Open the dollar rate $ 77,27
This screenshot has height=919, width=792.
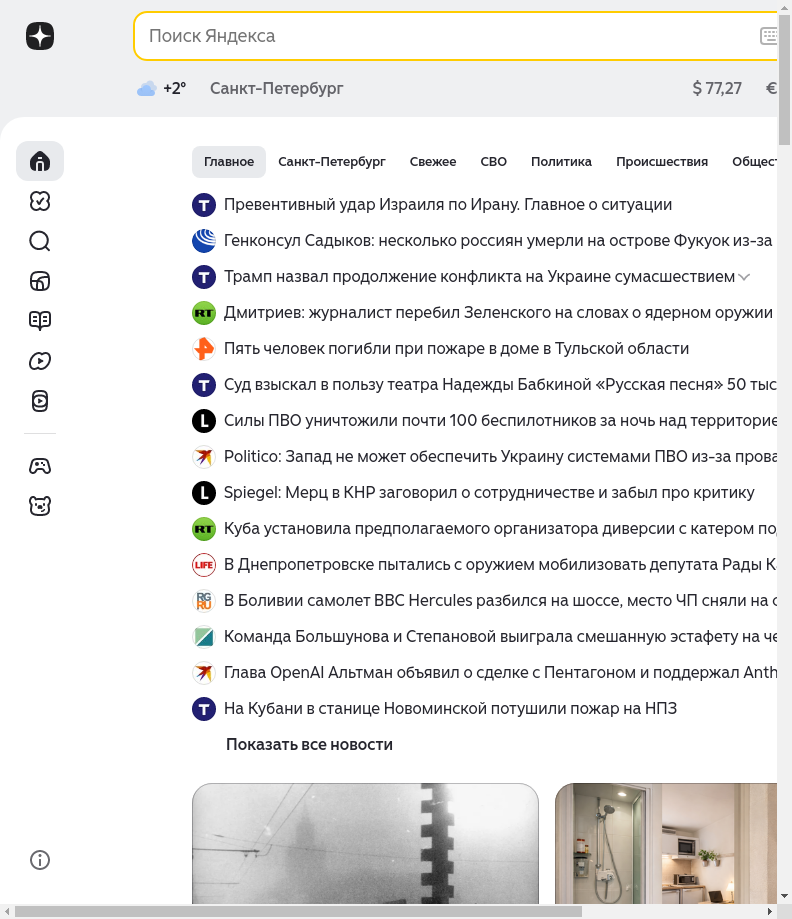pos(717,89)
